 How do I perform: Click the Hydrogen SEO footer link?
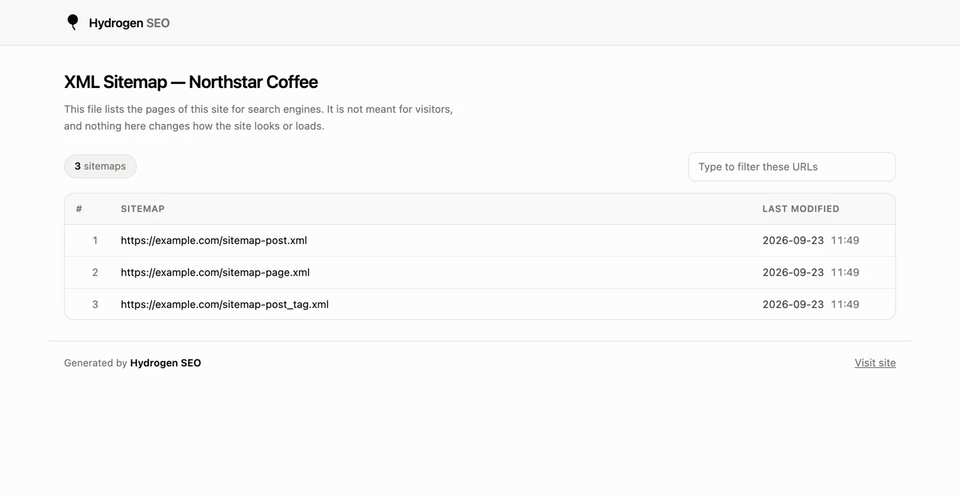click(165, 363)
